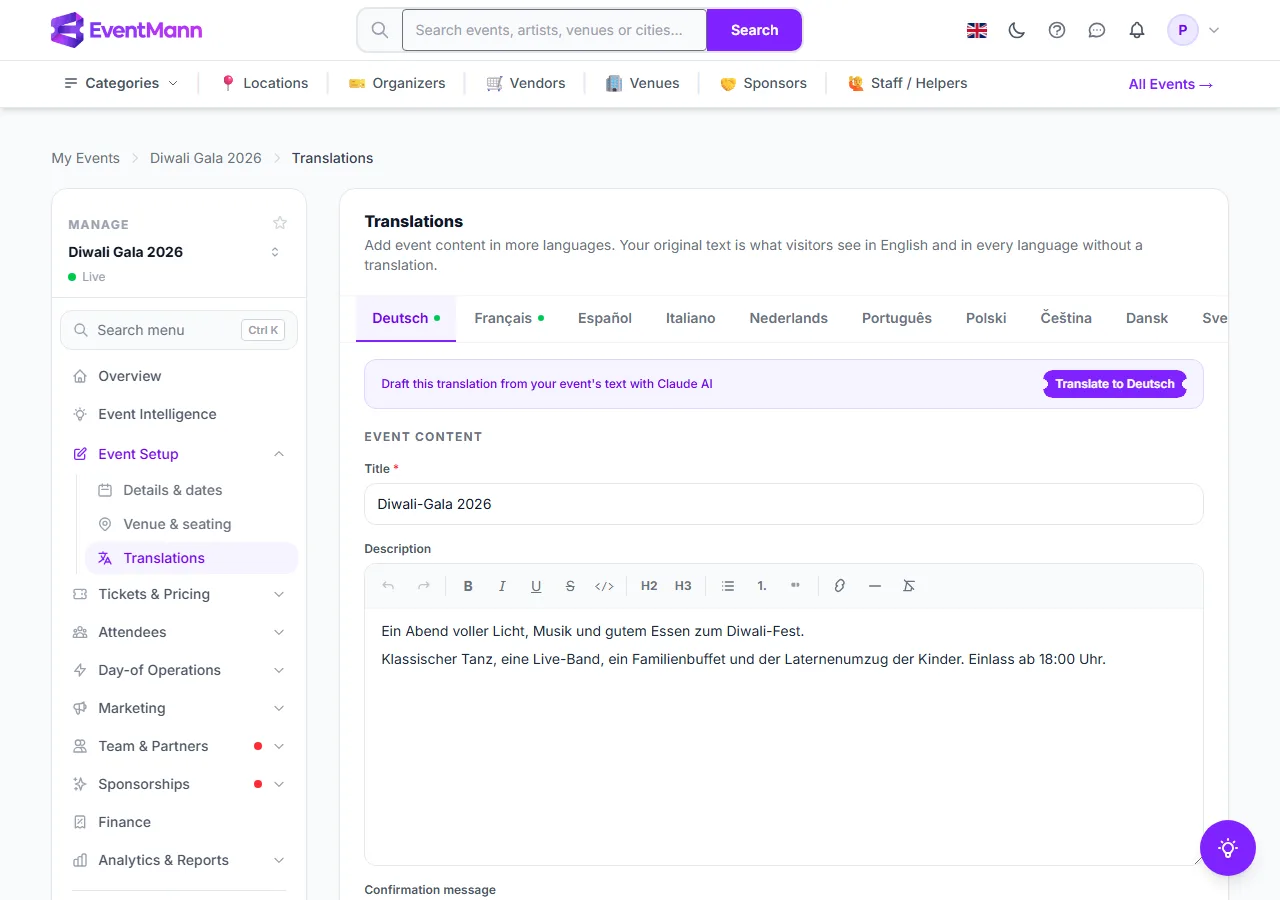Open My Events in the breadcrumb

85,158
